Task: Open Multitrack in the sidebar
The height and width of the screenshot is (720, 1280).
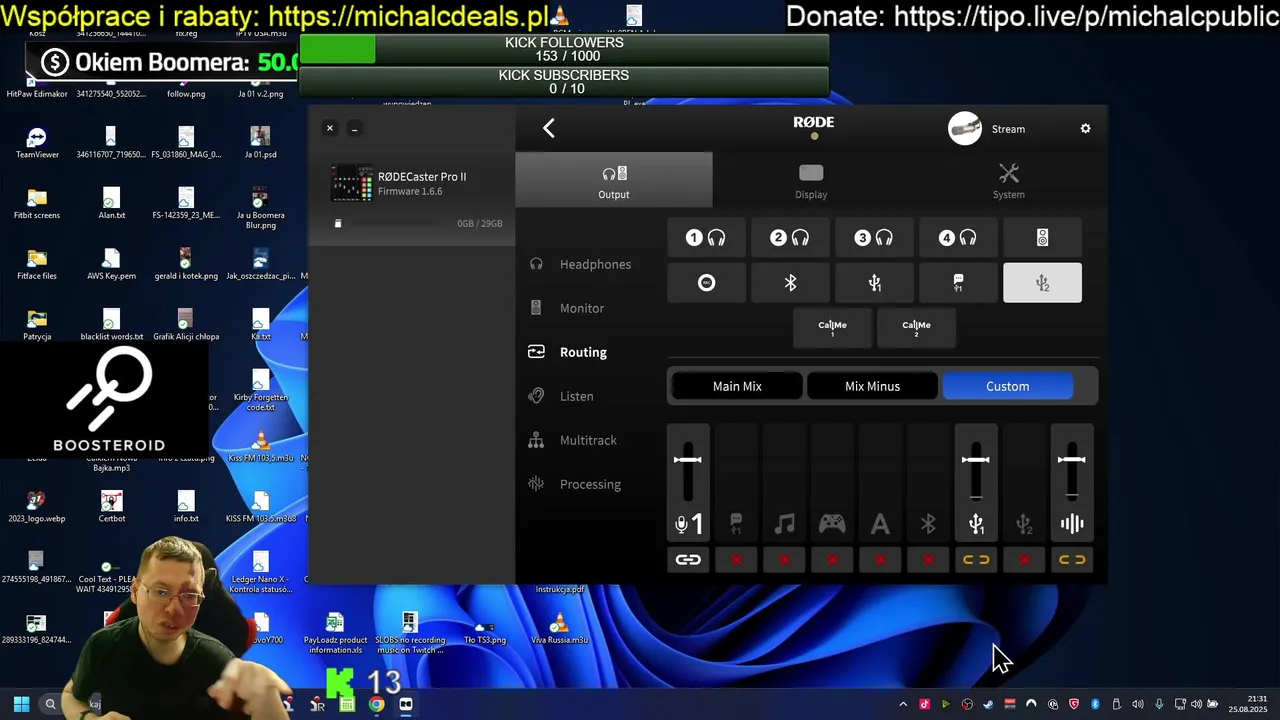Action: tap(573, 440)
